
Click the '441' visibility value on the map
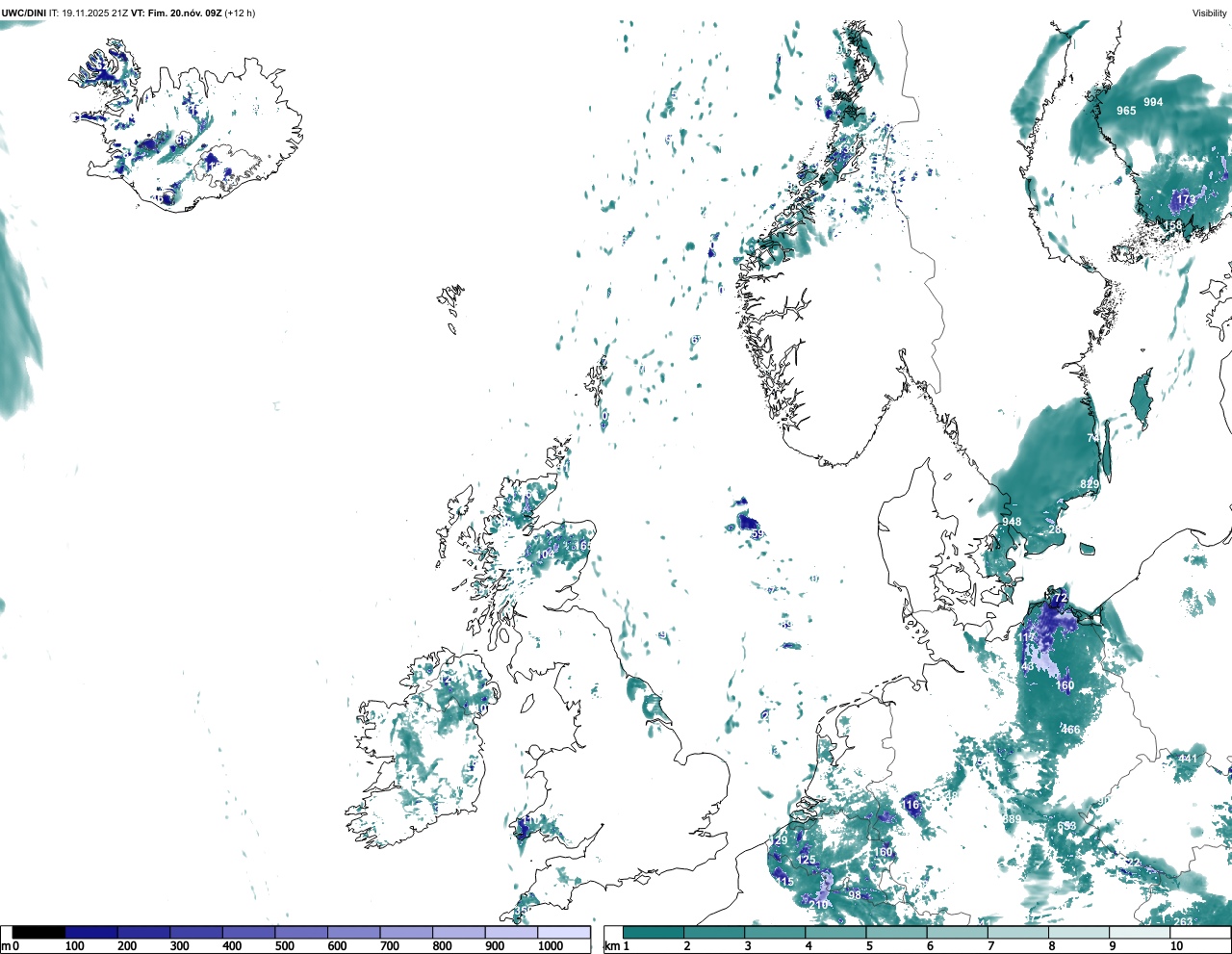[1189, 759]
